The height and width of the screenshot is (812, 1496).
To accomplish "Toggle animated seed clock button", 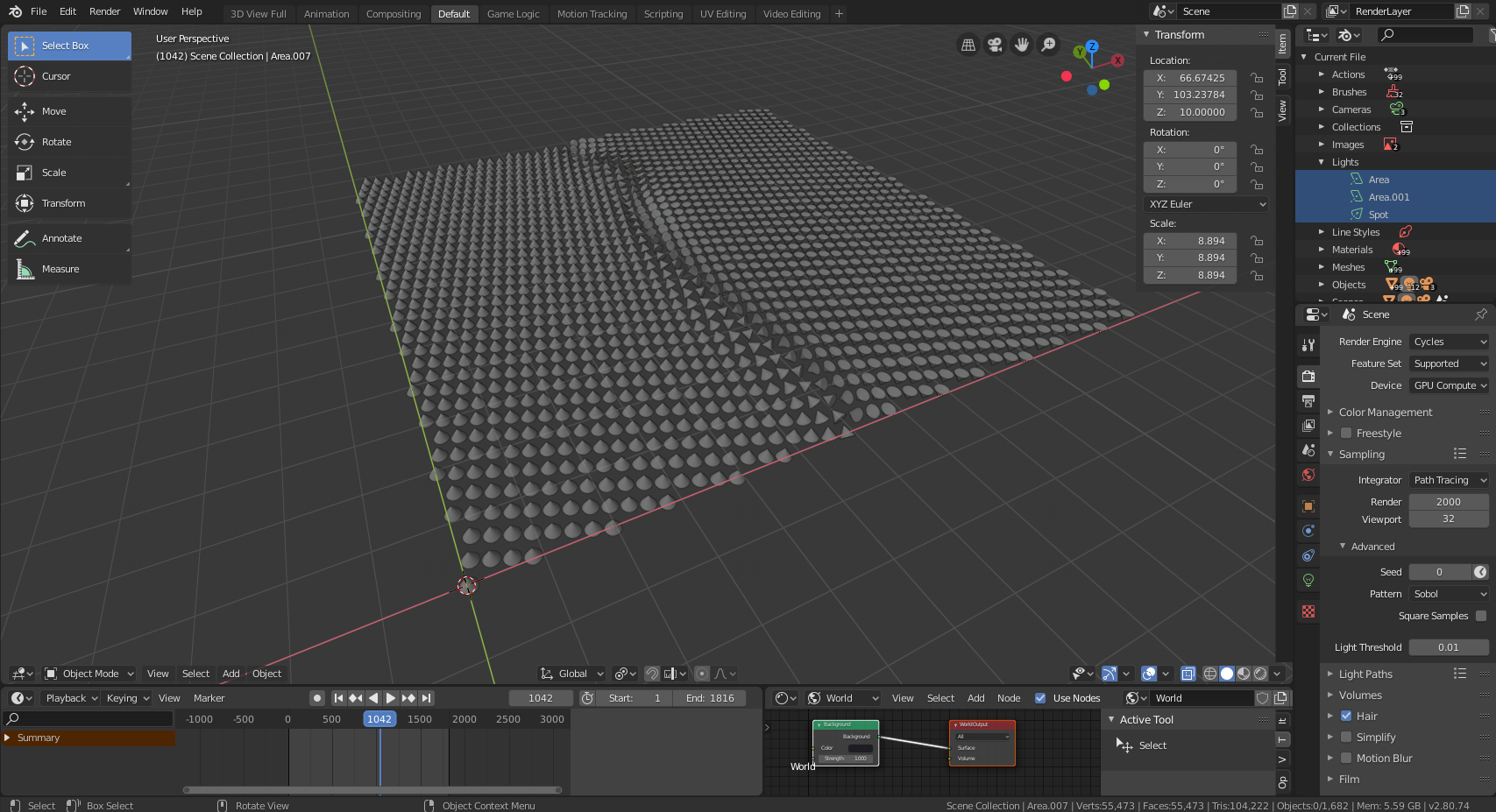I will click(x=1480, y=572).
